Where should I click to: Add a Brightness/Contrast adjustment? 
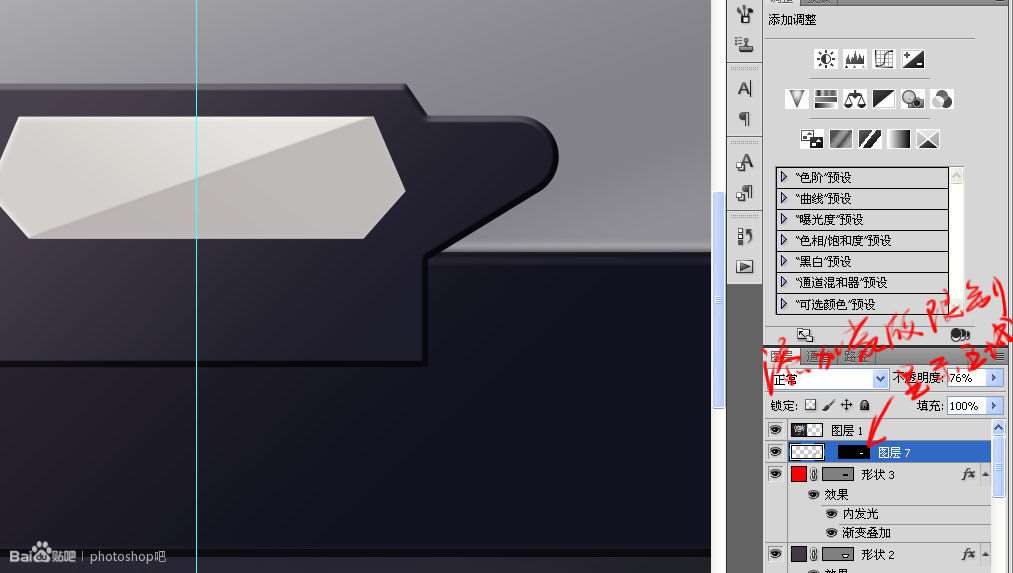tap(825, 59)
